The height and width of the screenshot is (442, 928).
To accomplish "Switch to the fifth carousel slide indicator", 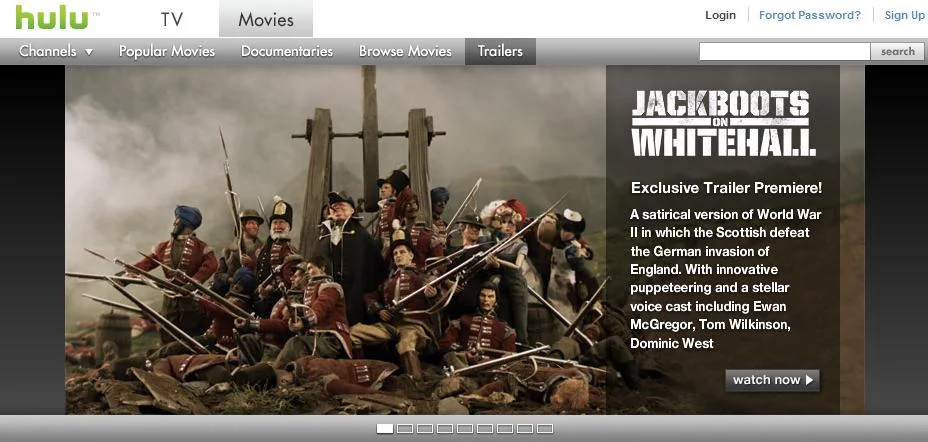I will pos(465,429).
